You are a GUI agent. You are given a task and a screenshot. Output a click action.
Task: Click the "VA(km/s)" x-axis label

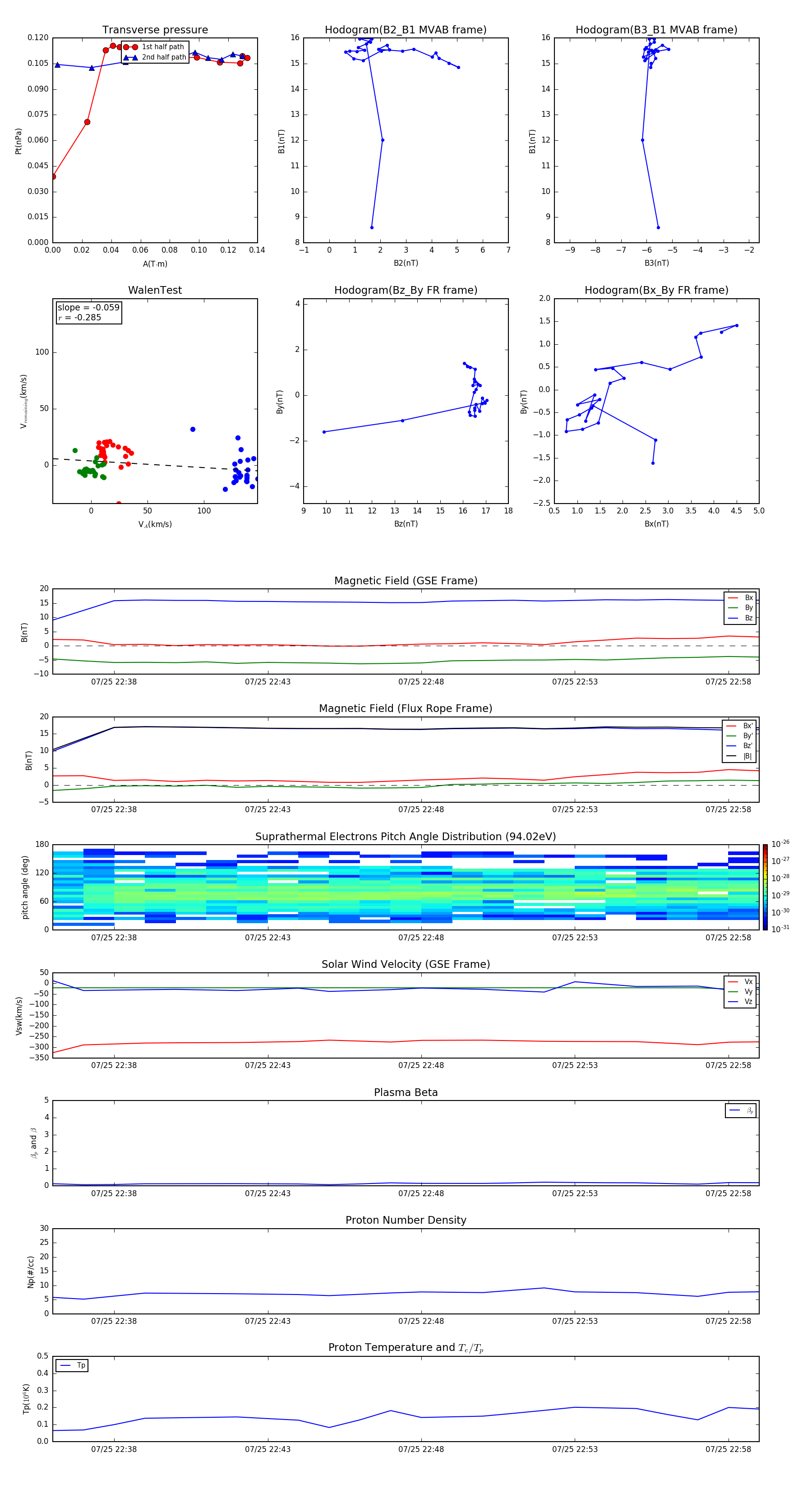[155, 524]
